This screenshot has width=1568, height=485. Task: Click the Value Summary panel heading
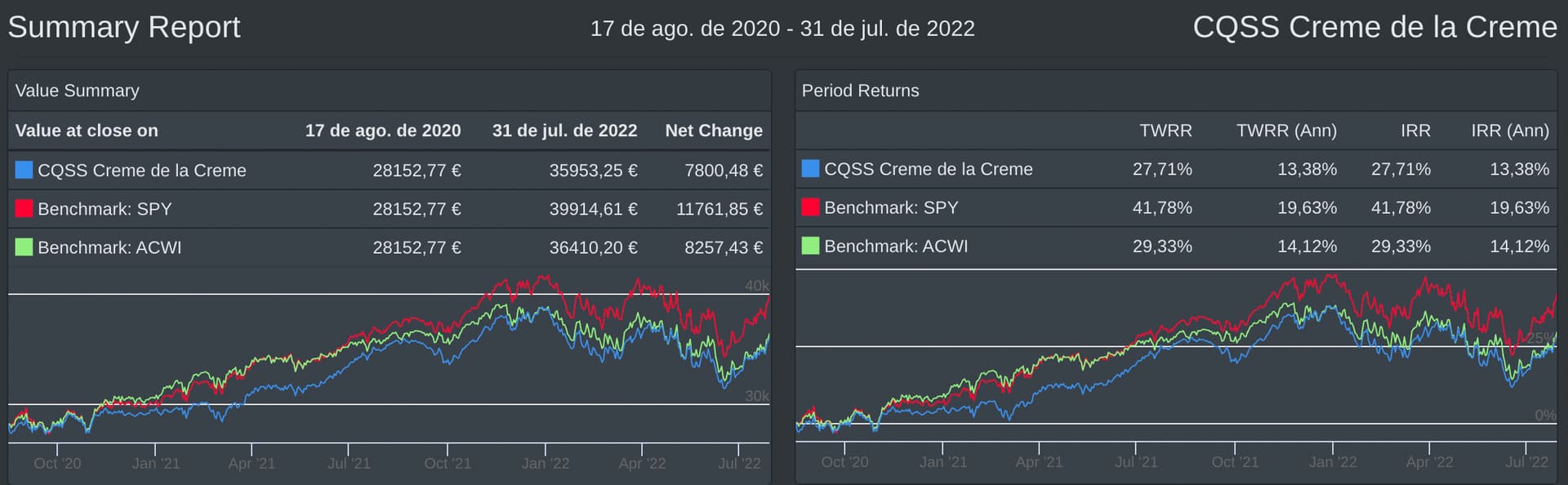(x=78, y=91)
